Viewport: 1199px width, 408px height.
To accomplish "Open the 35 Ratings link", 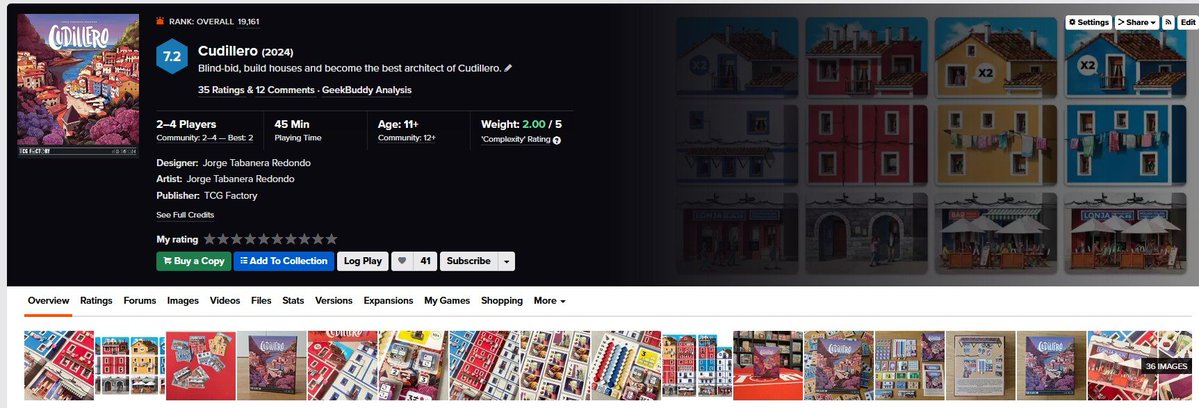I will coord(221,89).
